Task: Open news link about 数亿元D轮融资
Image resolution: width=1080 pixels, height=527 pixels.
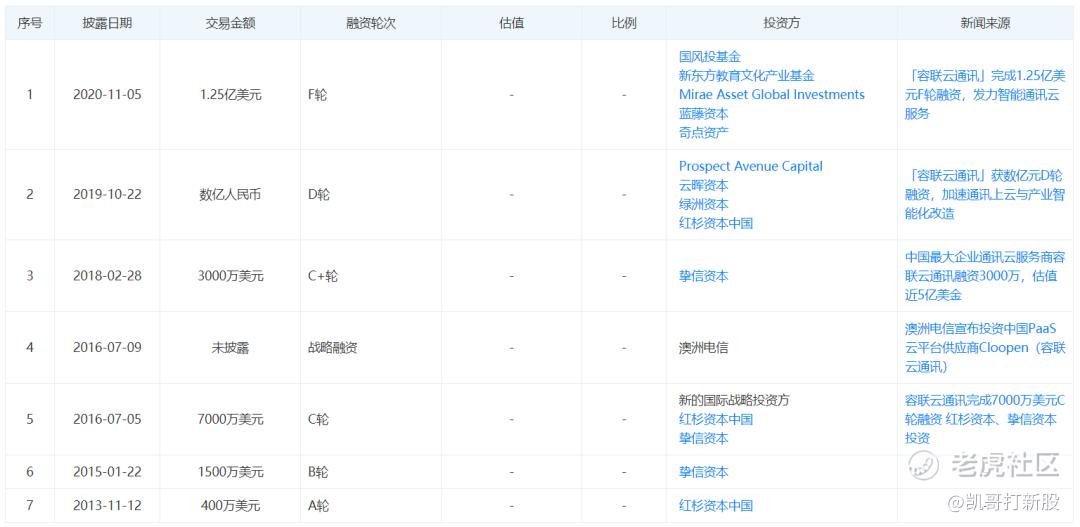Action: coord(984,194)
